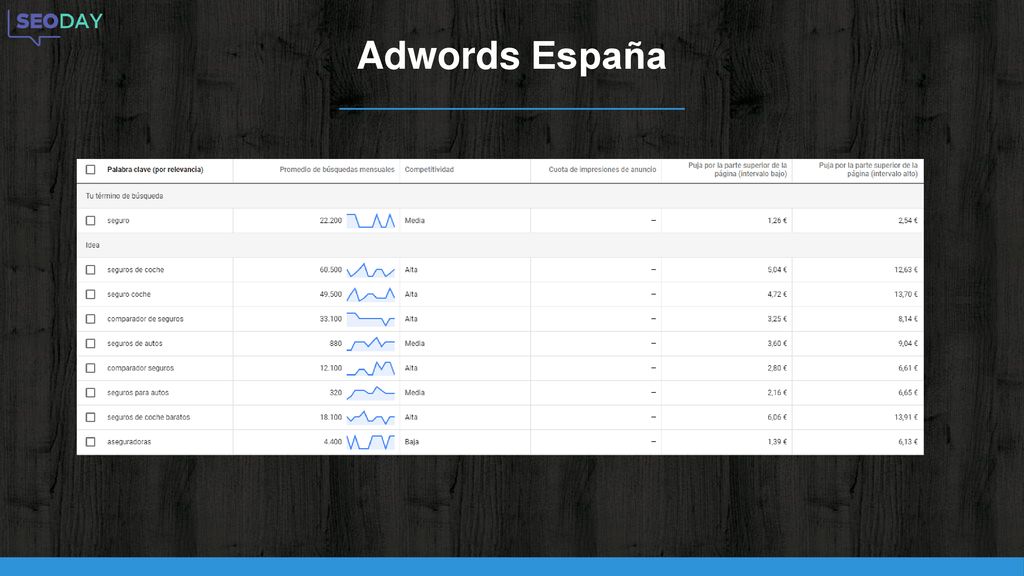This screenshot has height=576, width=1024.
Task: Click the high bid value '9,04 €'
Action: [908, 344]
